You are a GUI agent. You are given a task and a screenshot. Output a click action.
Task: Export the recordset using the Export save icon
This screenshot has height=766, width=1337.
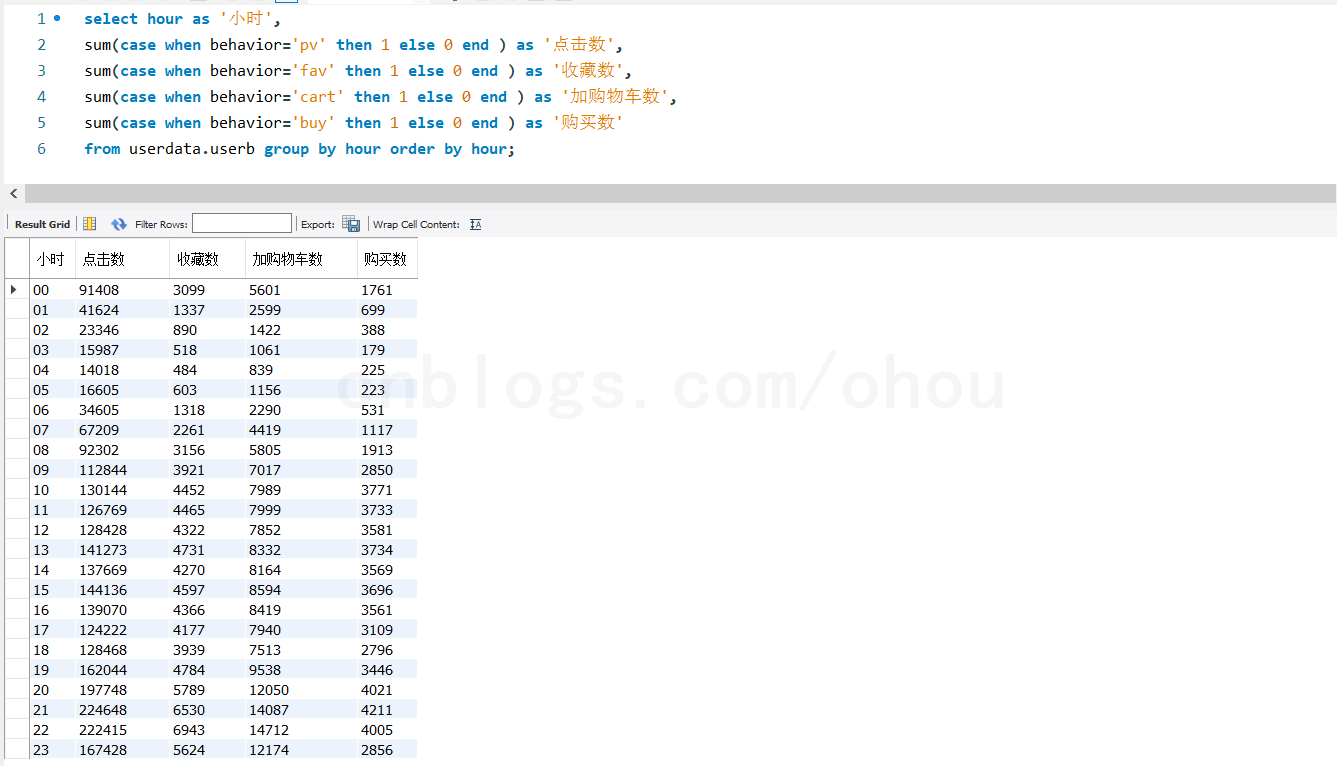click(351, 224)
